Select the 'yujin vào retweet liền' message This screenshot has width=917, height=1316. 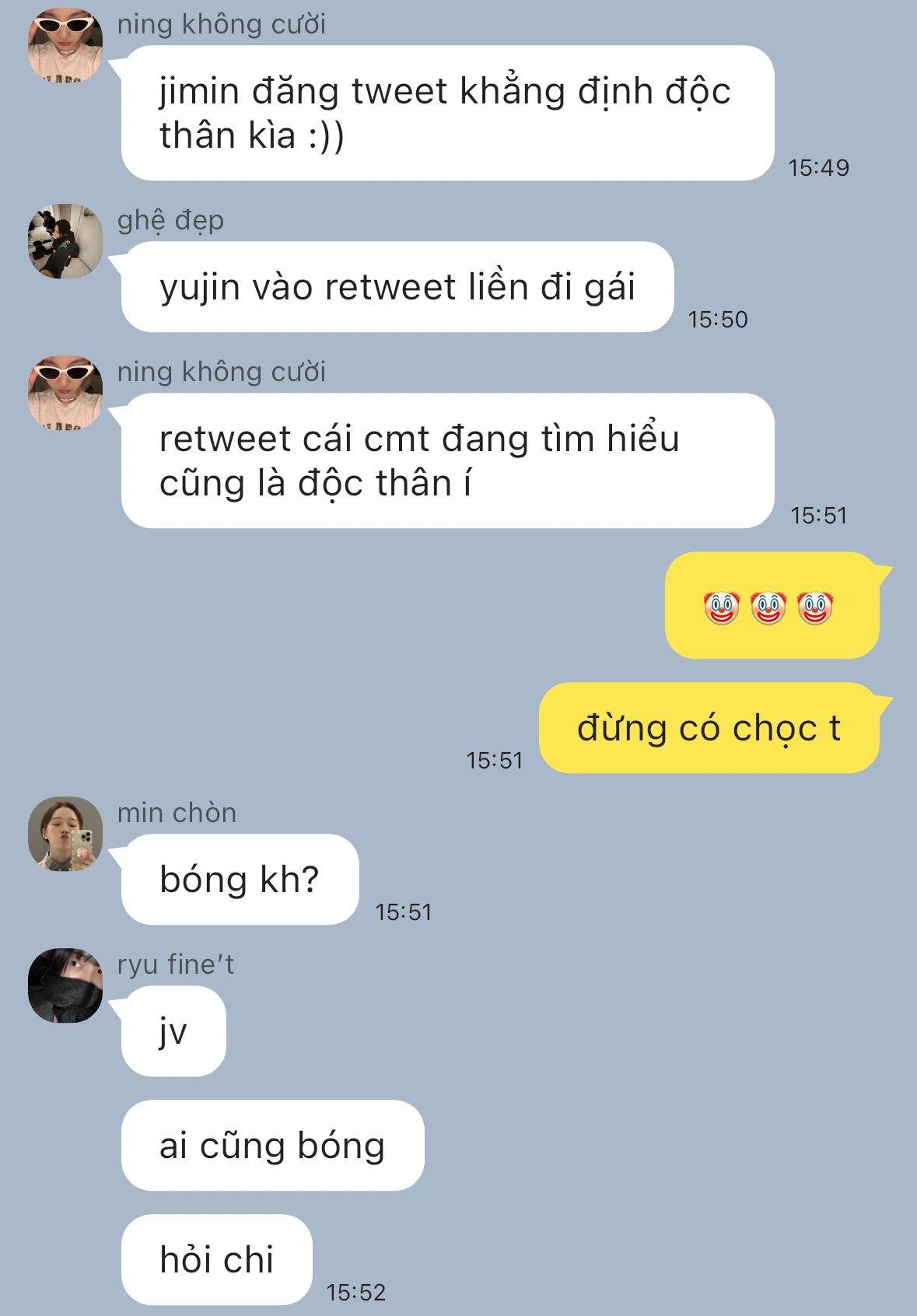[x=397, y=287]
